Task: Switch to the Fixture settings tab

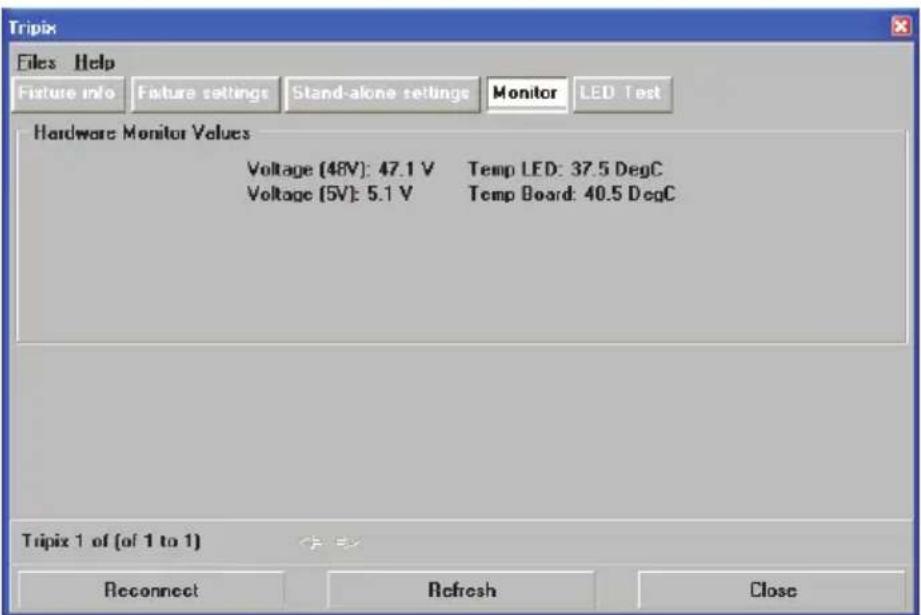Action: tap(204, 94)
